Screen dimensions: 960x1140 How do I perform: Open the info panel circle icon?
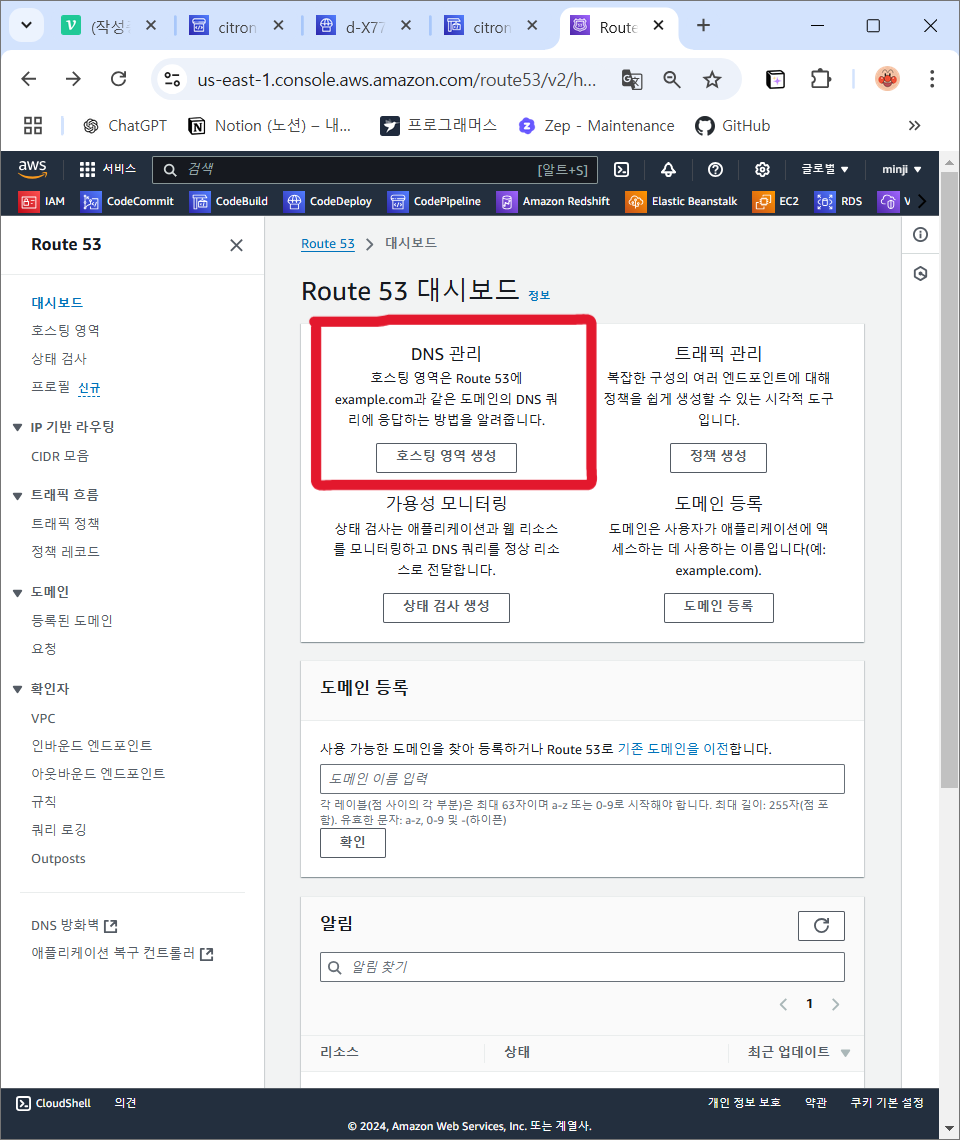point(920,234)
